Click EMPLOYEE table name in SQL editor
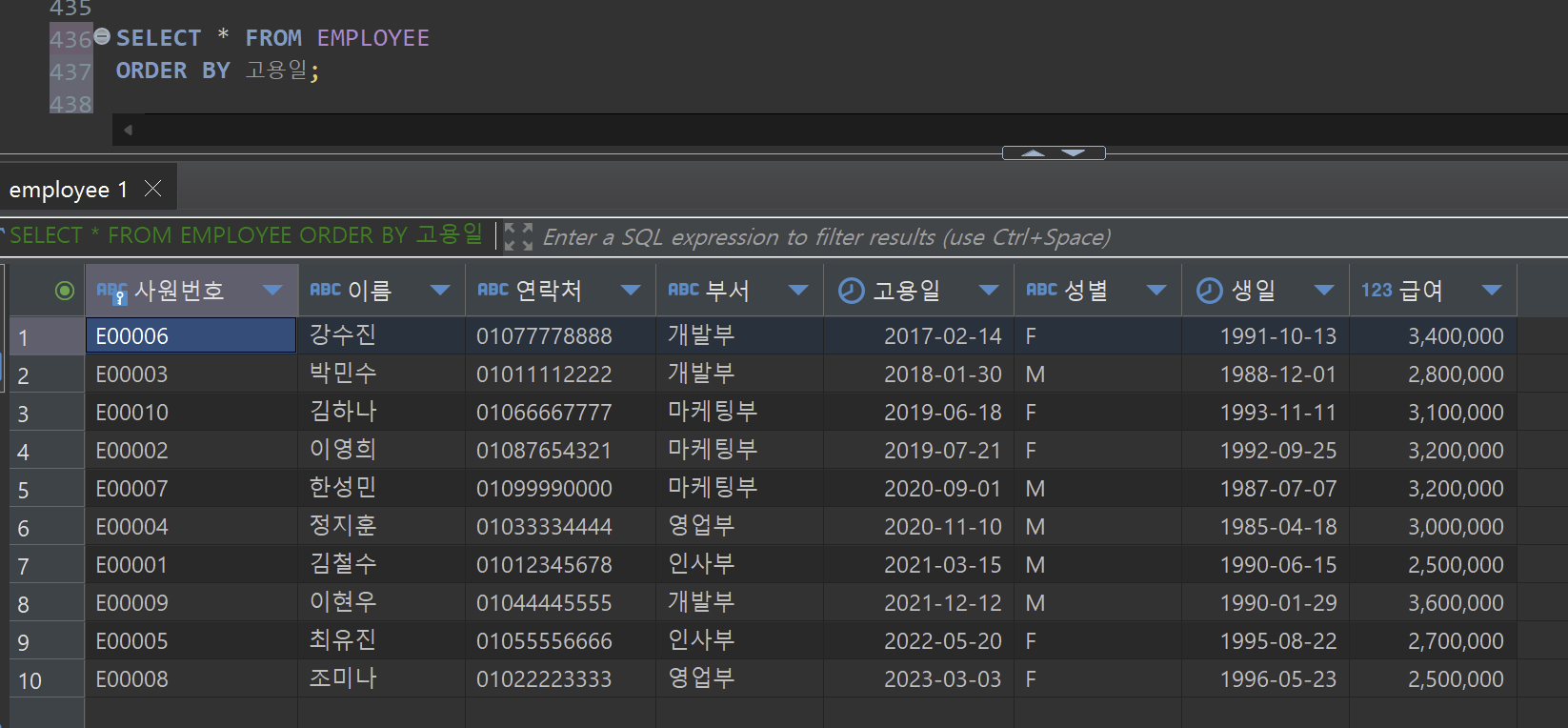The height and width of the screenshot is (728, 1568). [372, 38]
